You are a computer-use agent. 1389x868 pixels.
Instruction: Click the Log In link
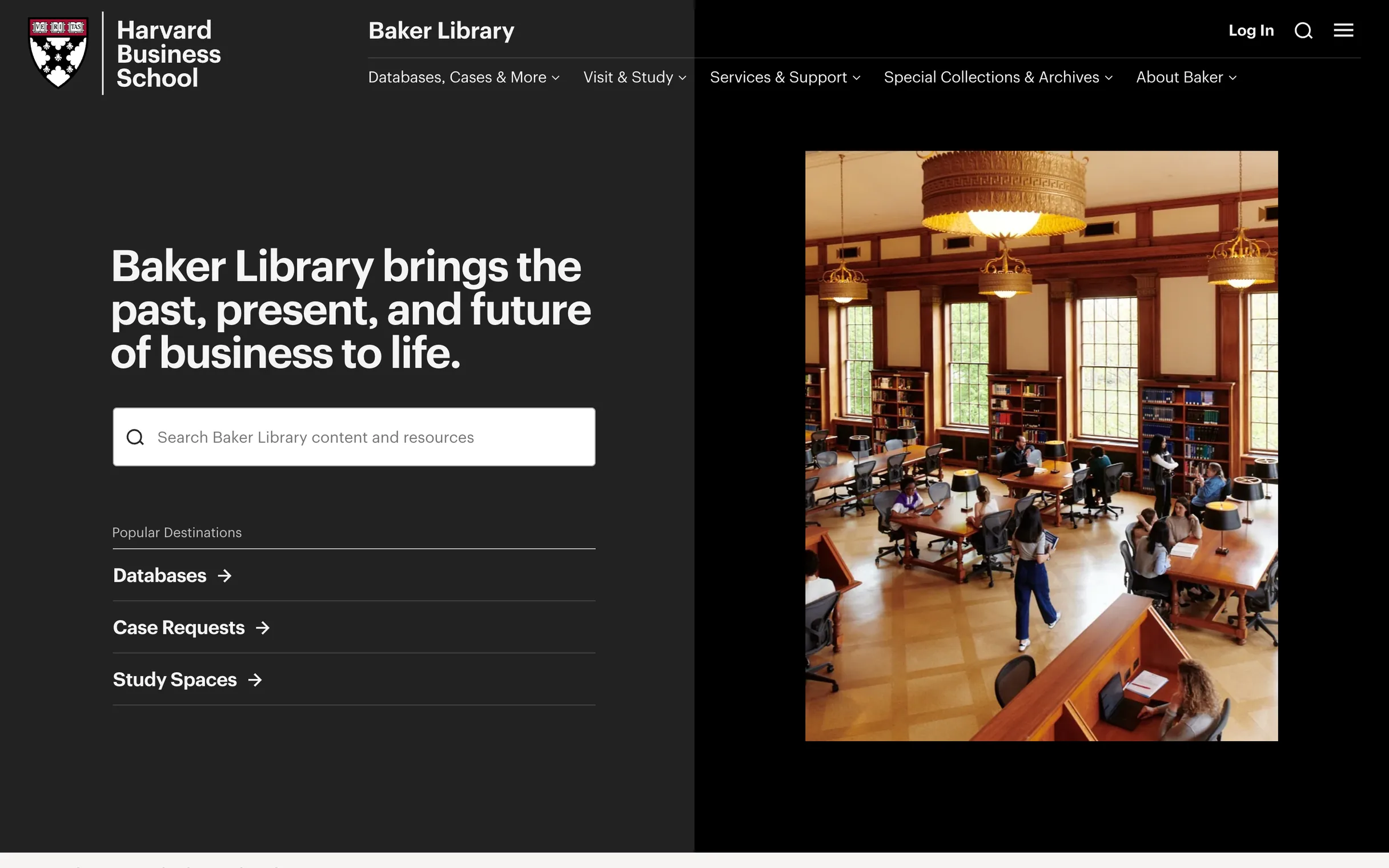coord(1251,30)
